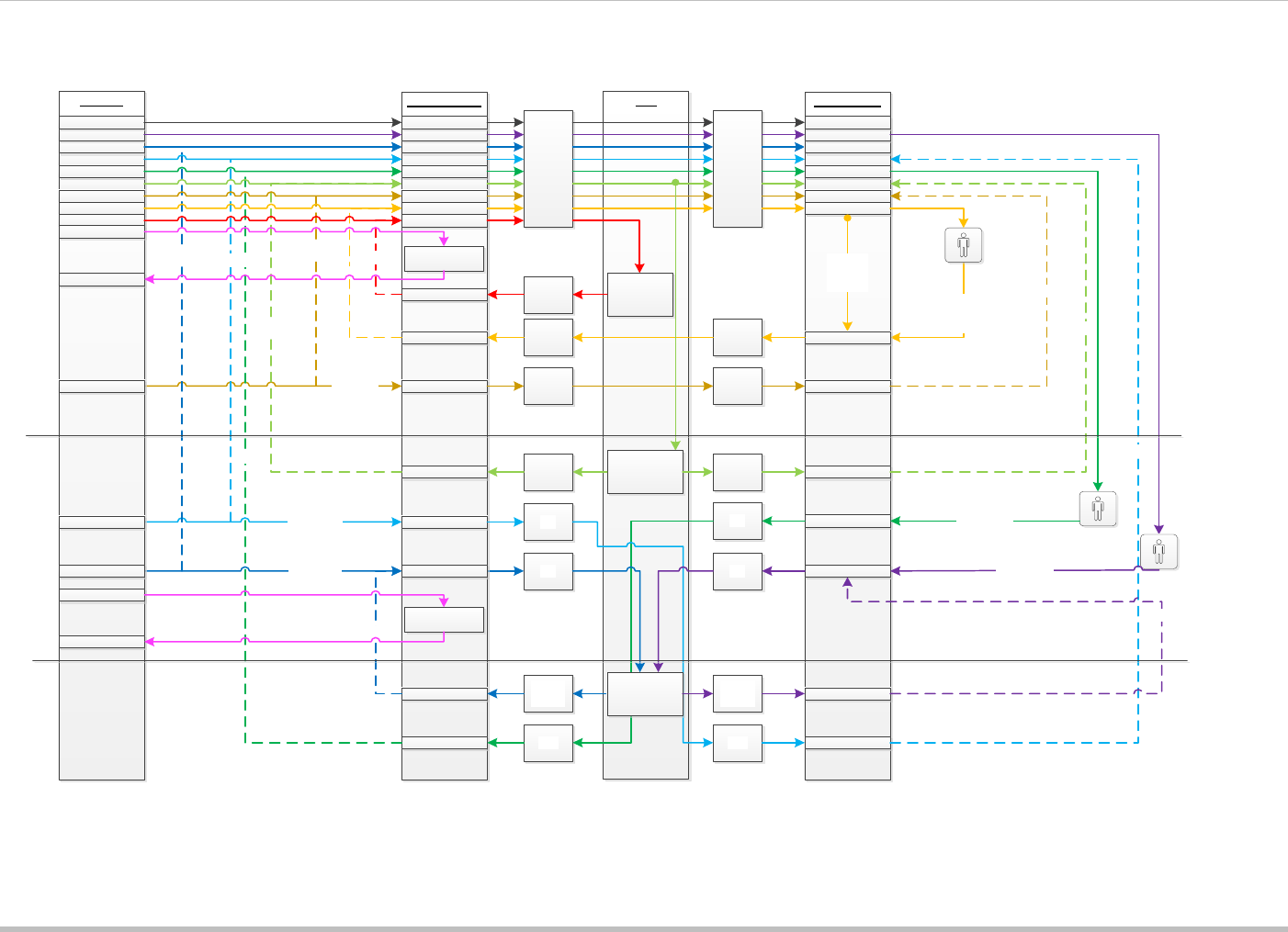Select leftmost column row emitting the black arrow
Image resolution: width=1288 pixels, height=932 pixels.
coord(102,122)
